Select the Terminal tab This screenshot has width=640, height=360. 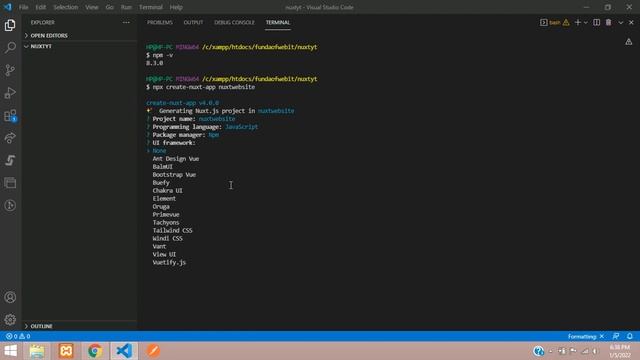278,22
